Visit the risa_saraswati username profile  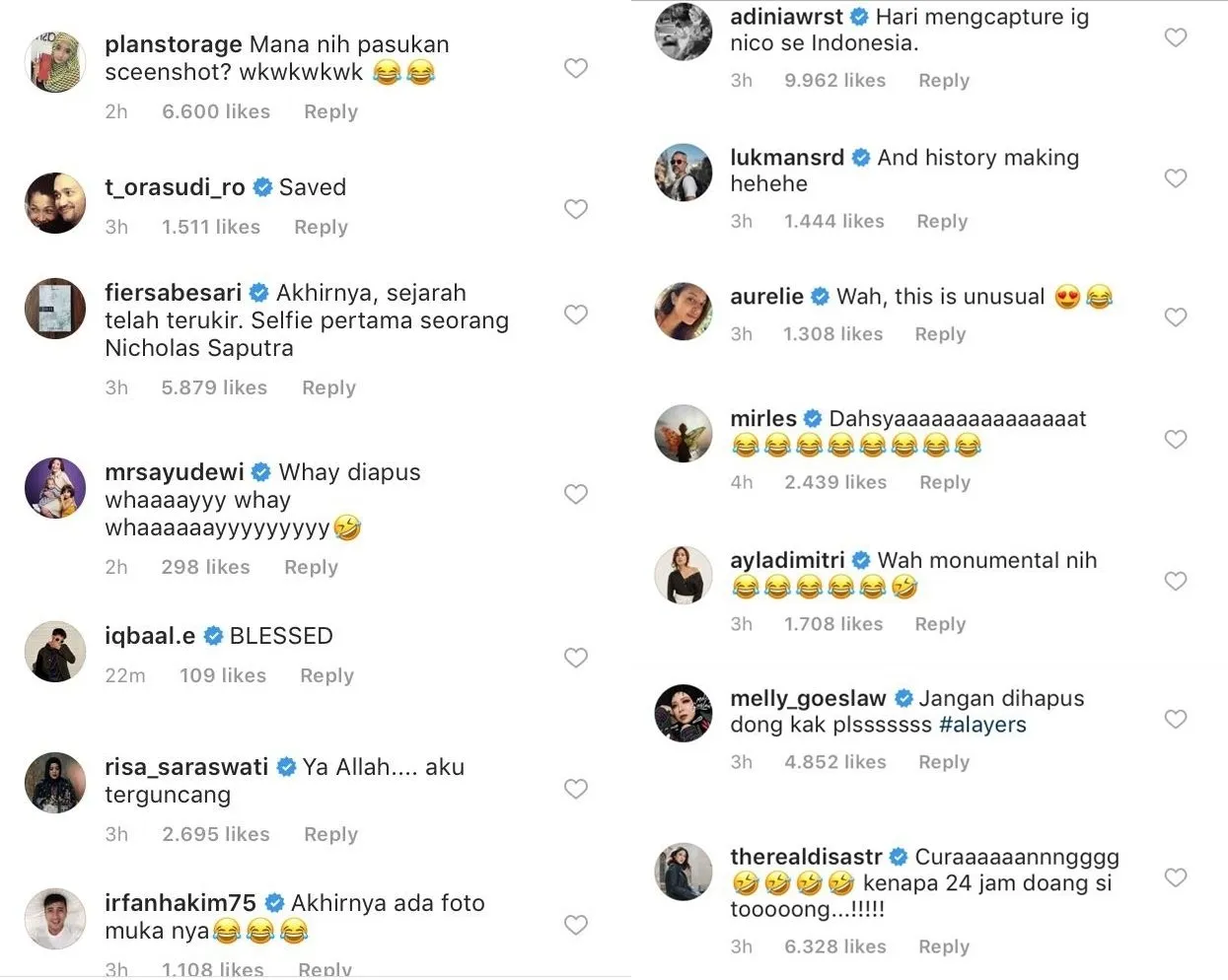pyautogui.click(x=186, y=767)
